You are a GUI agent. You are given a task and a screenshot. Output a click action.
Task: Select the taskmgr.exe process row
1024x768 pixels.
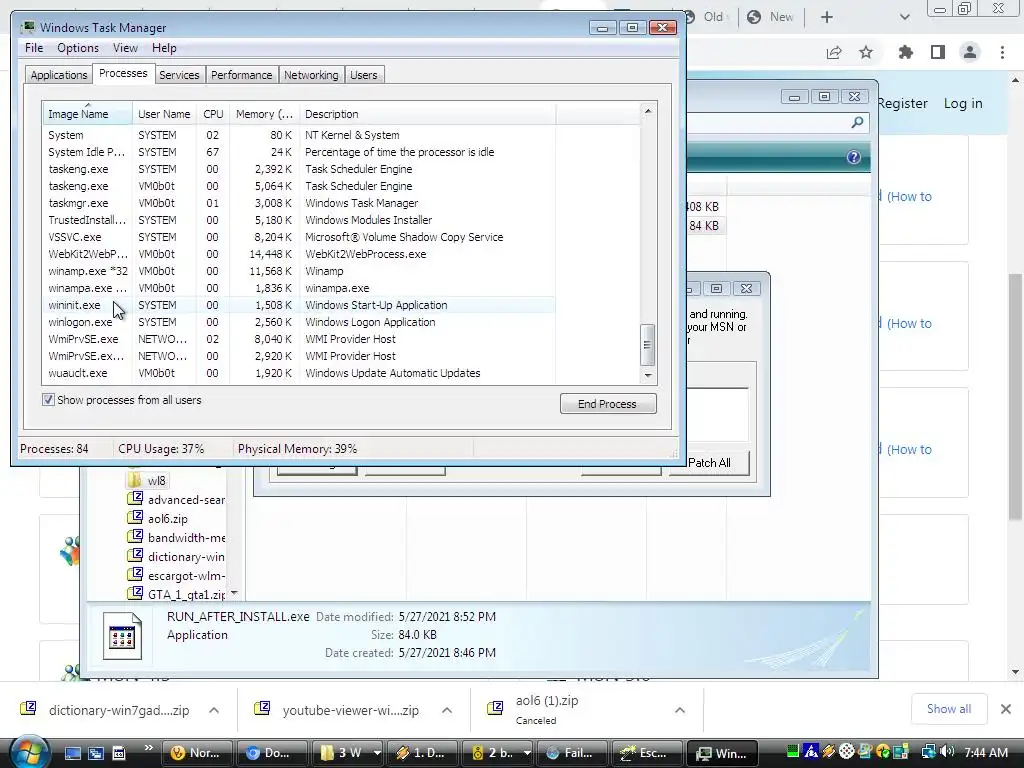300,203
